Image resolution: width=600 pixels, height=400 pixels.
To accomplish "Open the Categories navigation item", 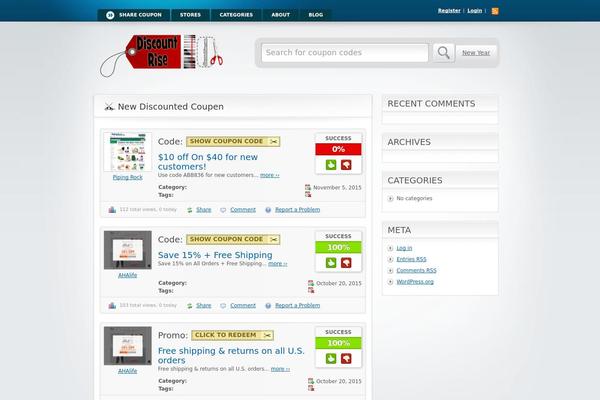I will pyautogui.click(x=236, y=15).
